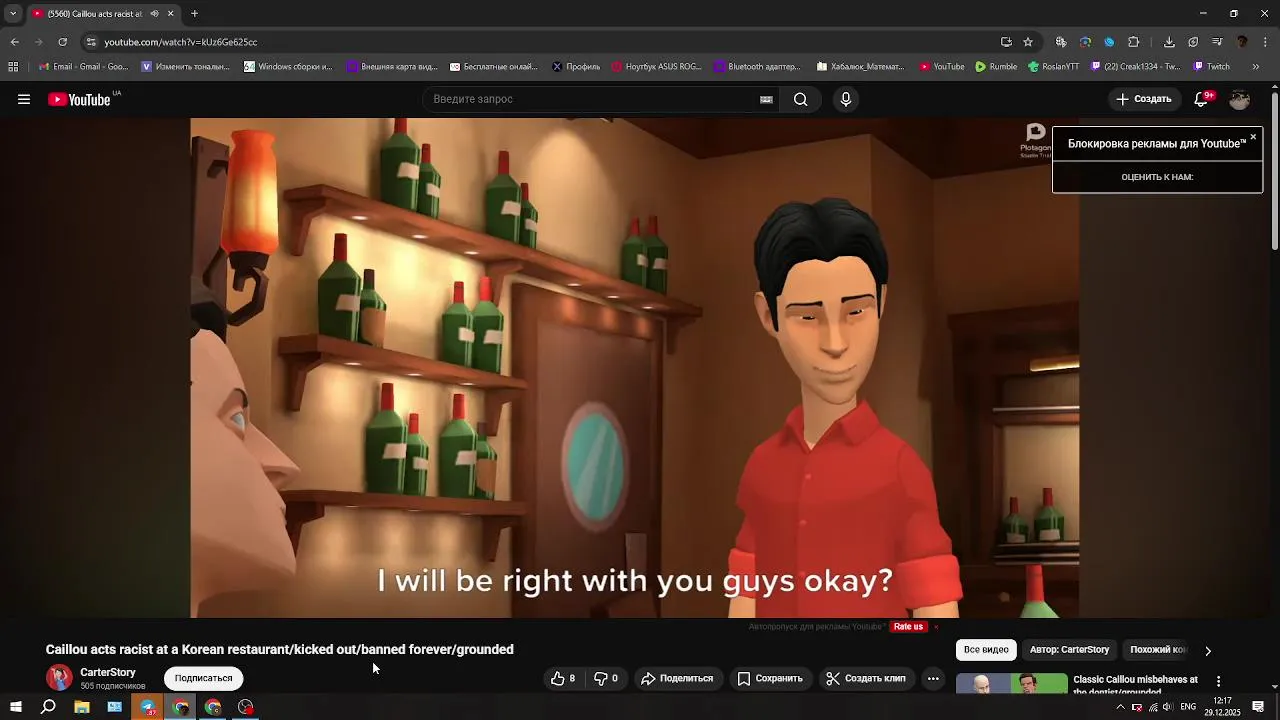Open the account avatar menu
The image size is (1280, 720).
click(1240, 99)
